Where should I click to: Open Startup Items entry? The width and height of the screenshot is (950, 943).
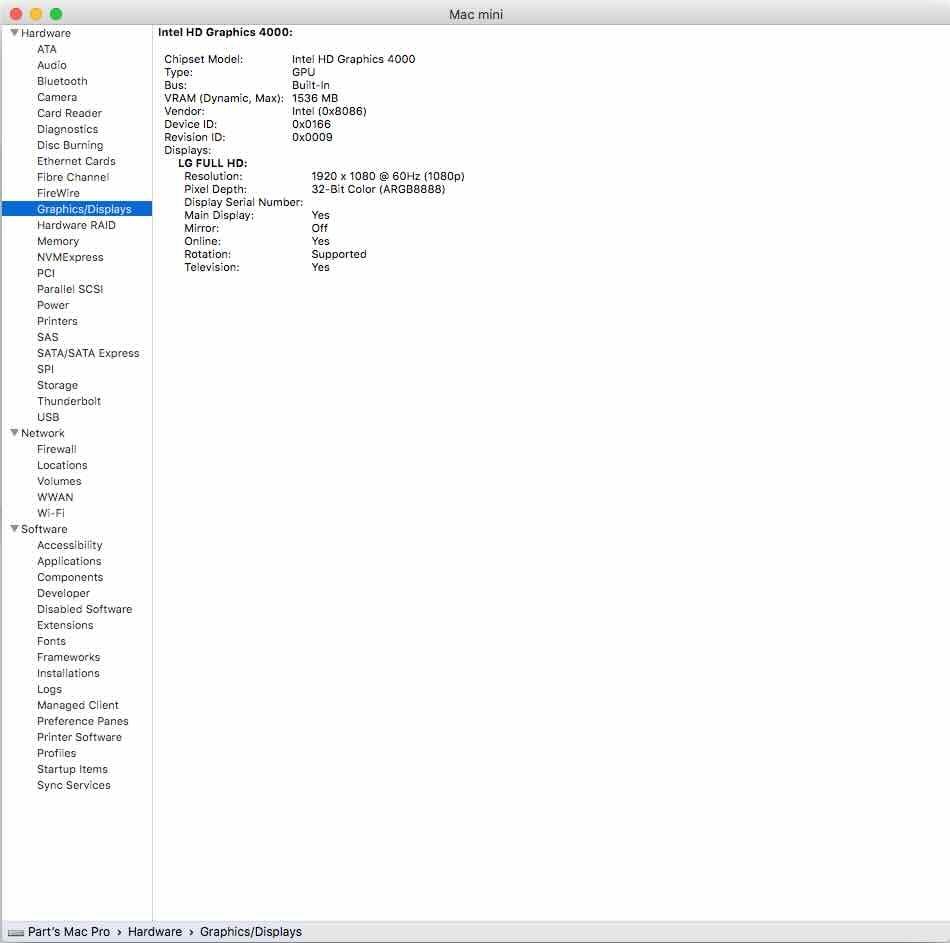(72, 770)
